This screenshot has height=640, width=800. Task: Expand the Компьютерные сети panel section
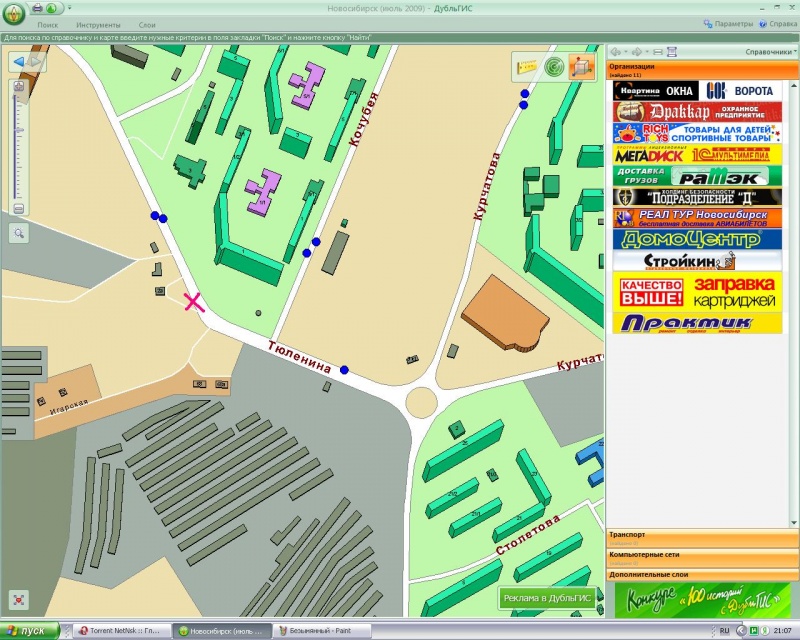[x=700, y=554]
